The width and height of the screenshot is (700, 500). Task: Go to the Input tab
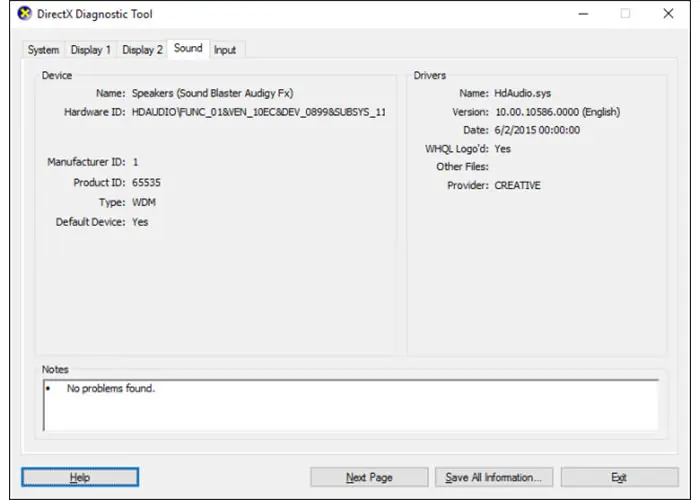225,50
